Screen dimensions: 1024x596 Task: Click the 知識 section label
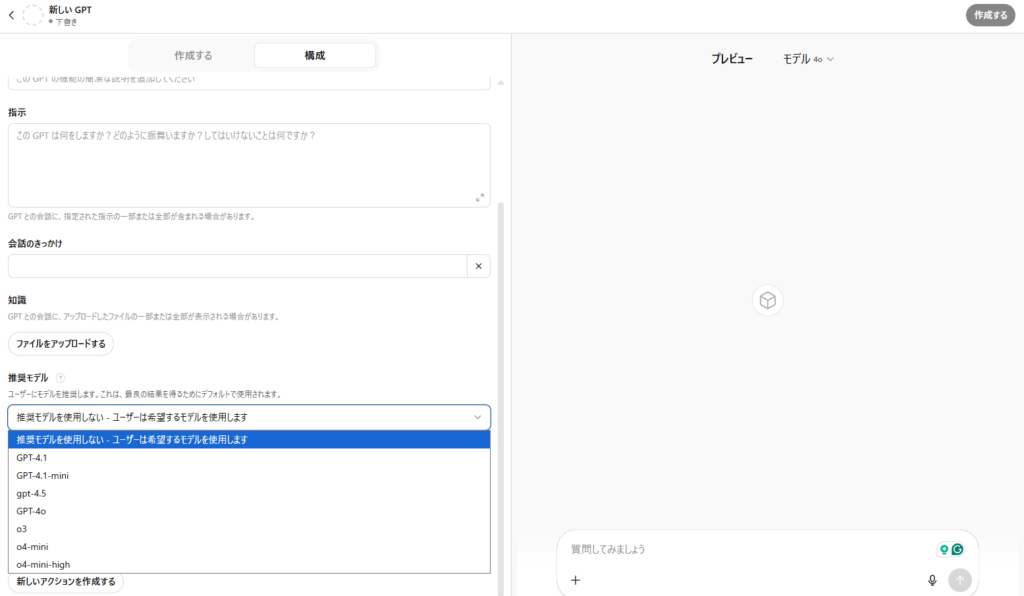(17, 300)
